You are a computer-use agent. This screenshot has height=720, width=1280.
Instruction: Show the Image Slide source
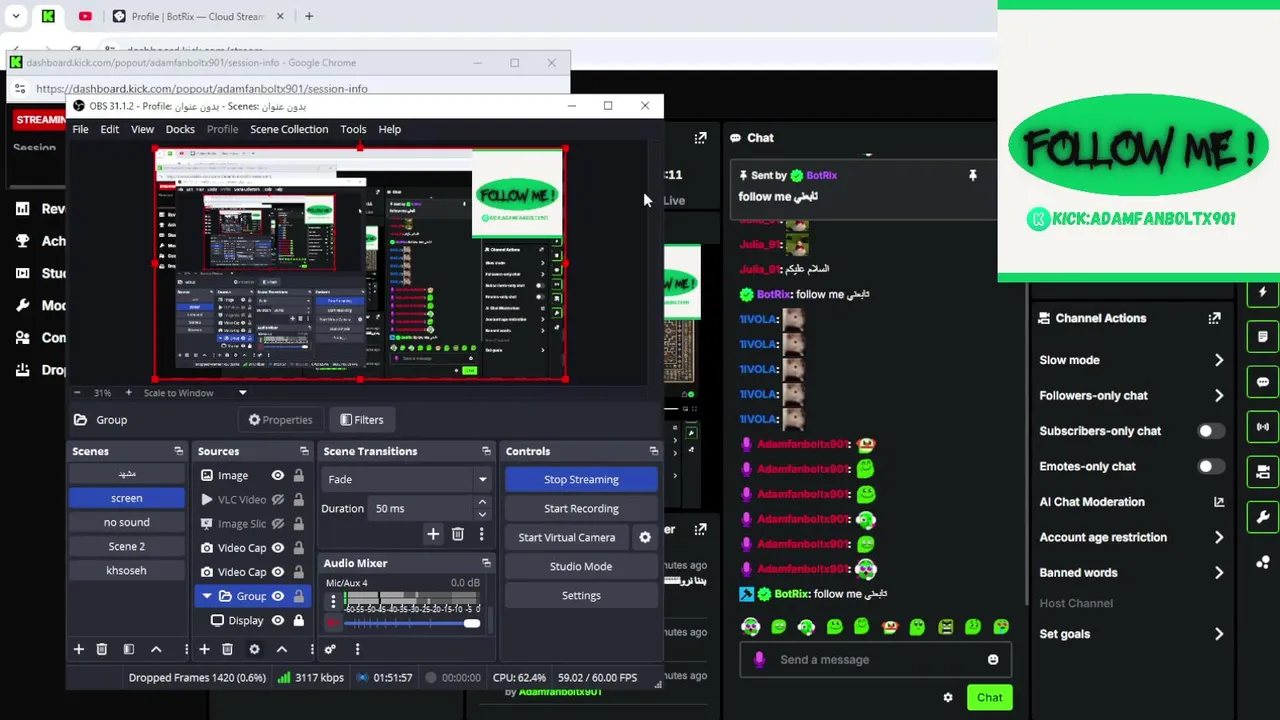[x=278, y=524]
